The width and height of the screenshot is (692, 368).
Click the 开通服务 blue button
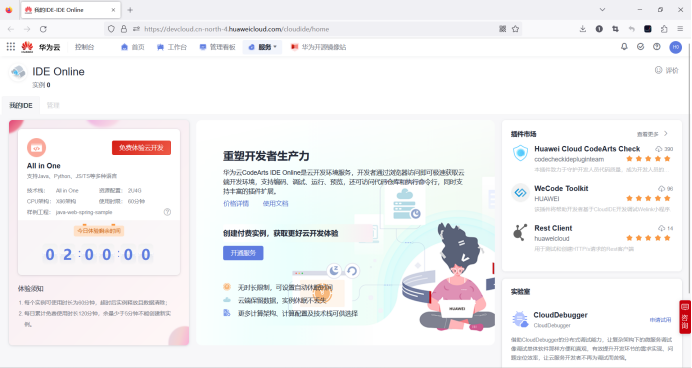click(243, 253)
